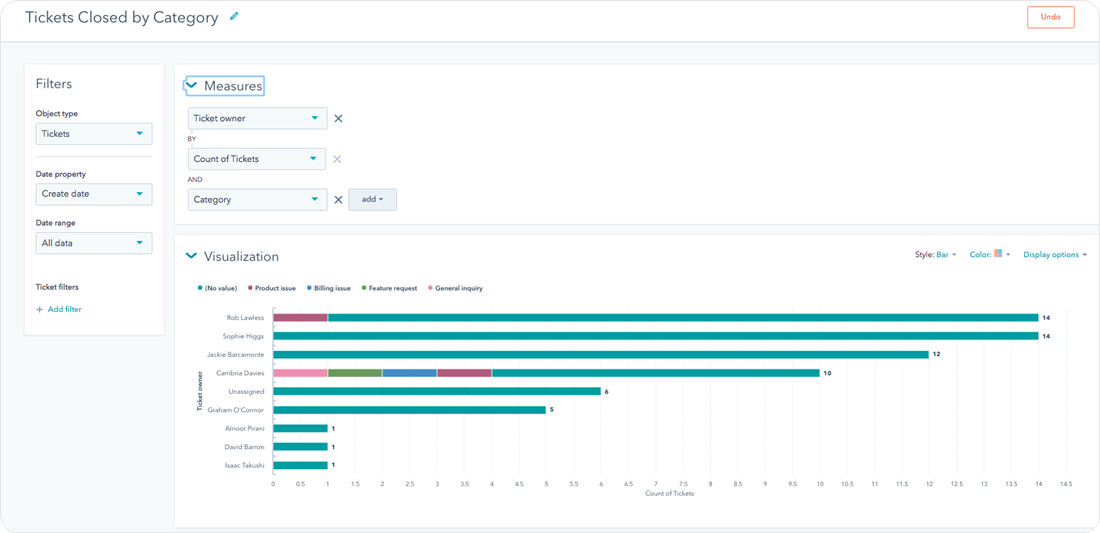Click the X next to Count of Tickets
The width and height of the screenshot is (1100, 533).
click(x=337, y=159)
